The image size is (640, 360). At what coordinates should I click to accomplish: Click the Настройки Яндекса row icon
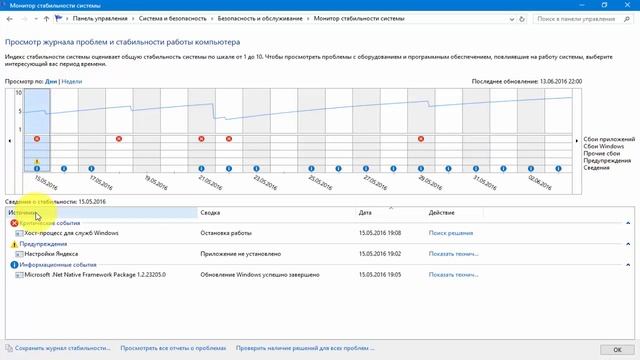click(19, 254)
